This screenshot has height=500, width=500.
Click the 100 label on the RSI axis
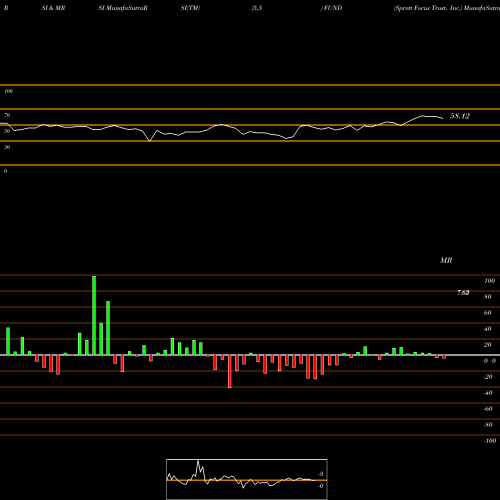click(x=8, y=91)
